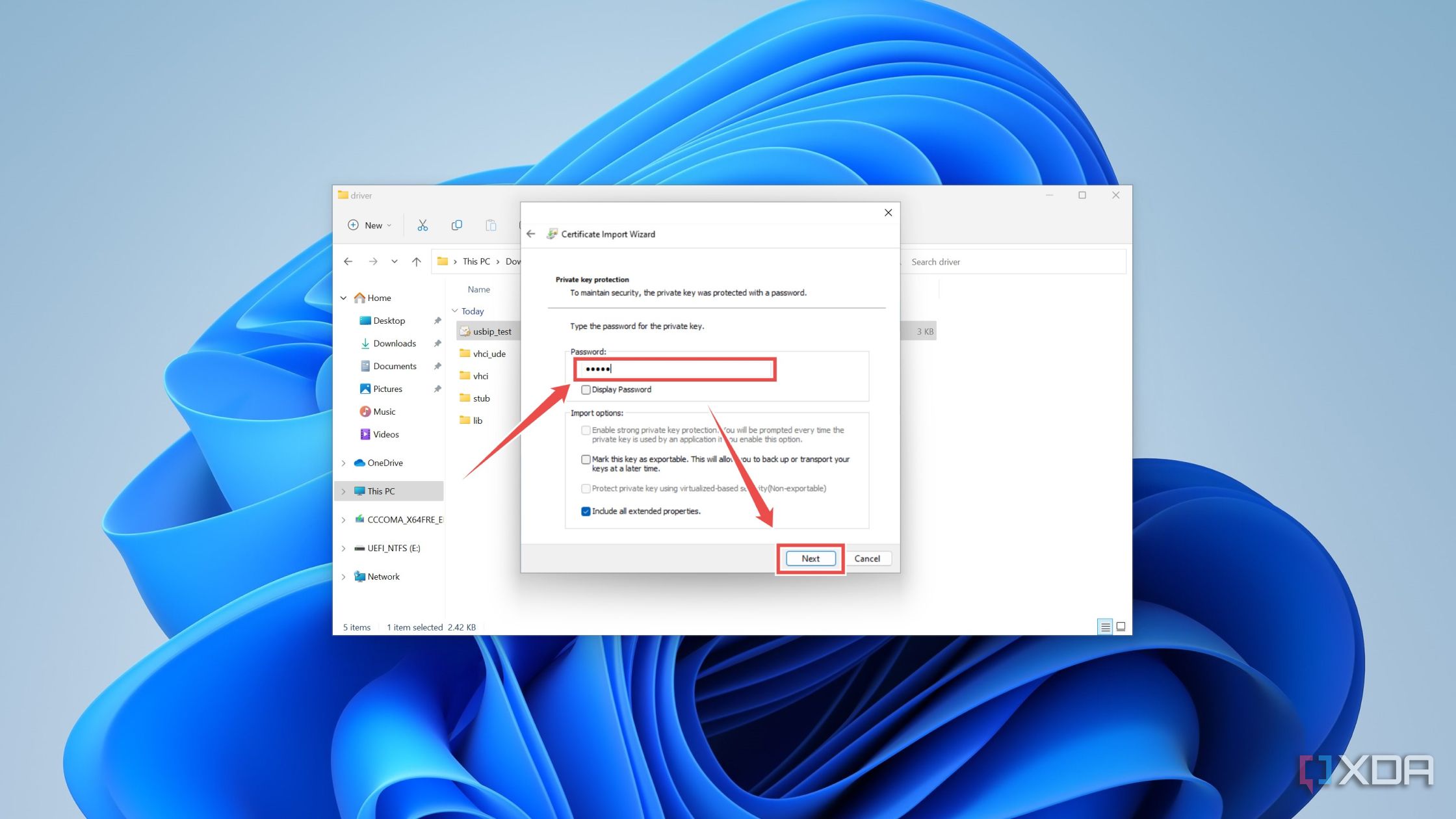Open the vhci_ude folder

(x=489, y=354)
